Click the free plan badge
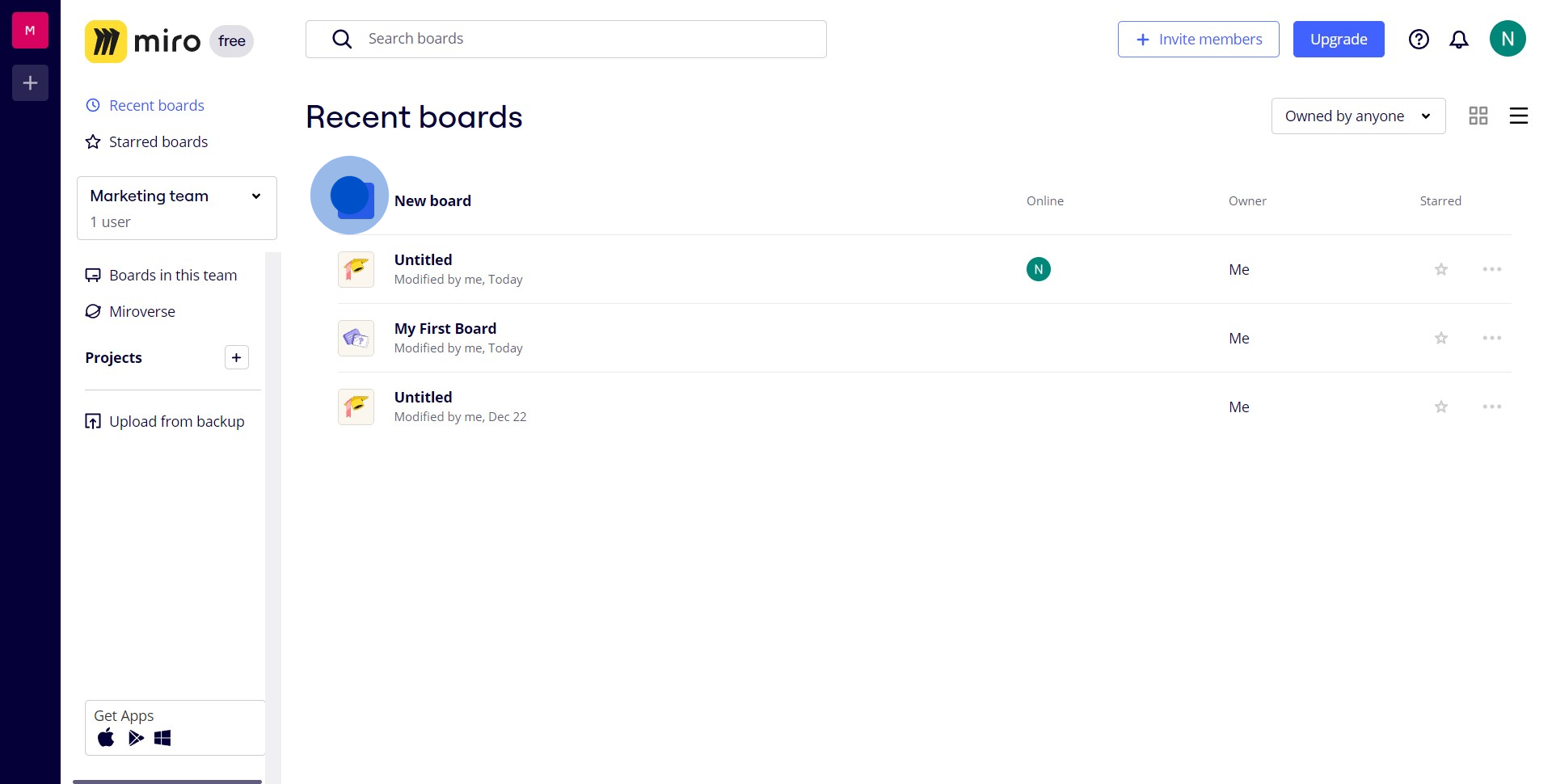The width and height of the screenshot is (1552, 784). point(232,41)
